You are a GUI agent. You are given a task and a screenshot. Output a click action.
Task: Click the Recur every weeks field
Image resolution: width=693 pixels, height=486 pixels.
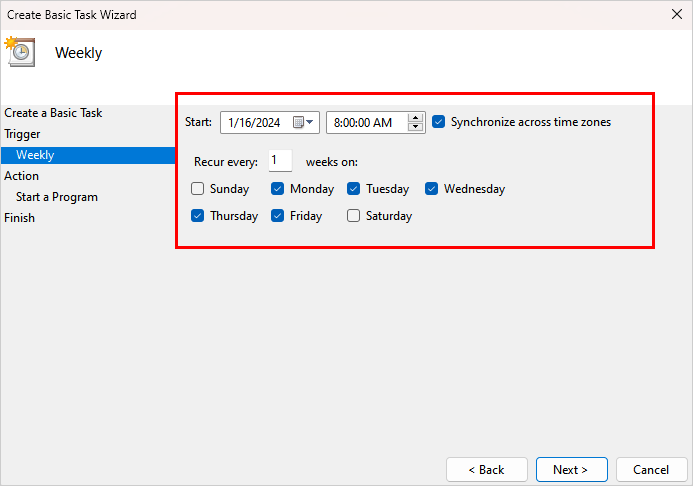pyautogui.click(x=279, y=161)
